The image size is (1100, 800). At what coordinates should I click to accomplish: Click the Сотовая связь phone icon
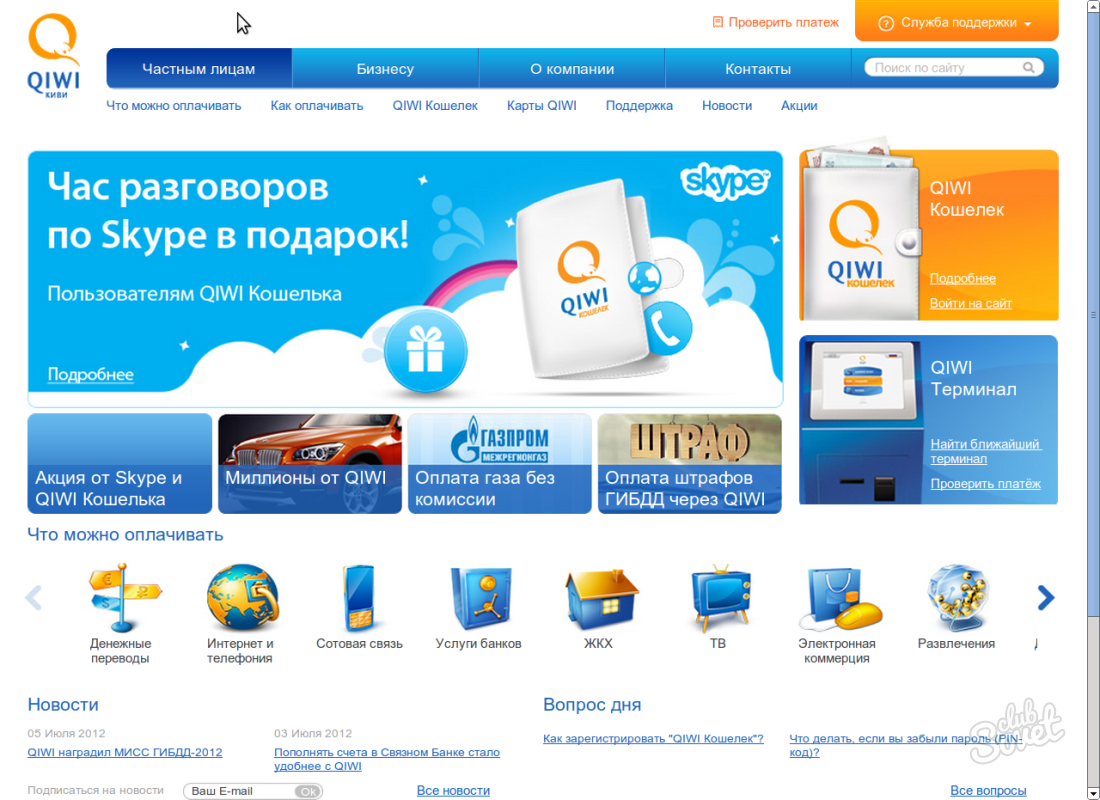[359, 596]
